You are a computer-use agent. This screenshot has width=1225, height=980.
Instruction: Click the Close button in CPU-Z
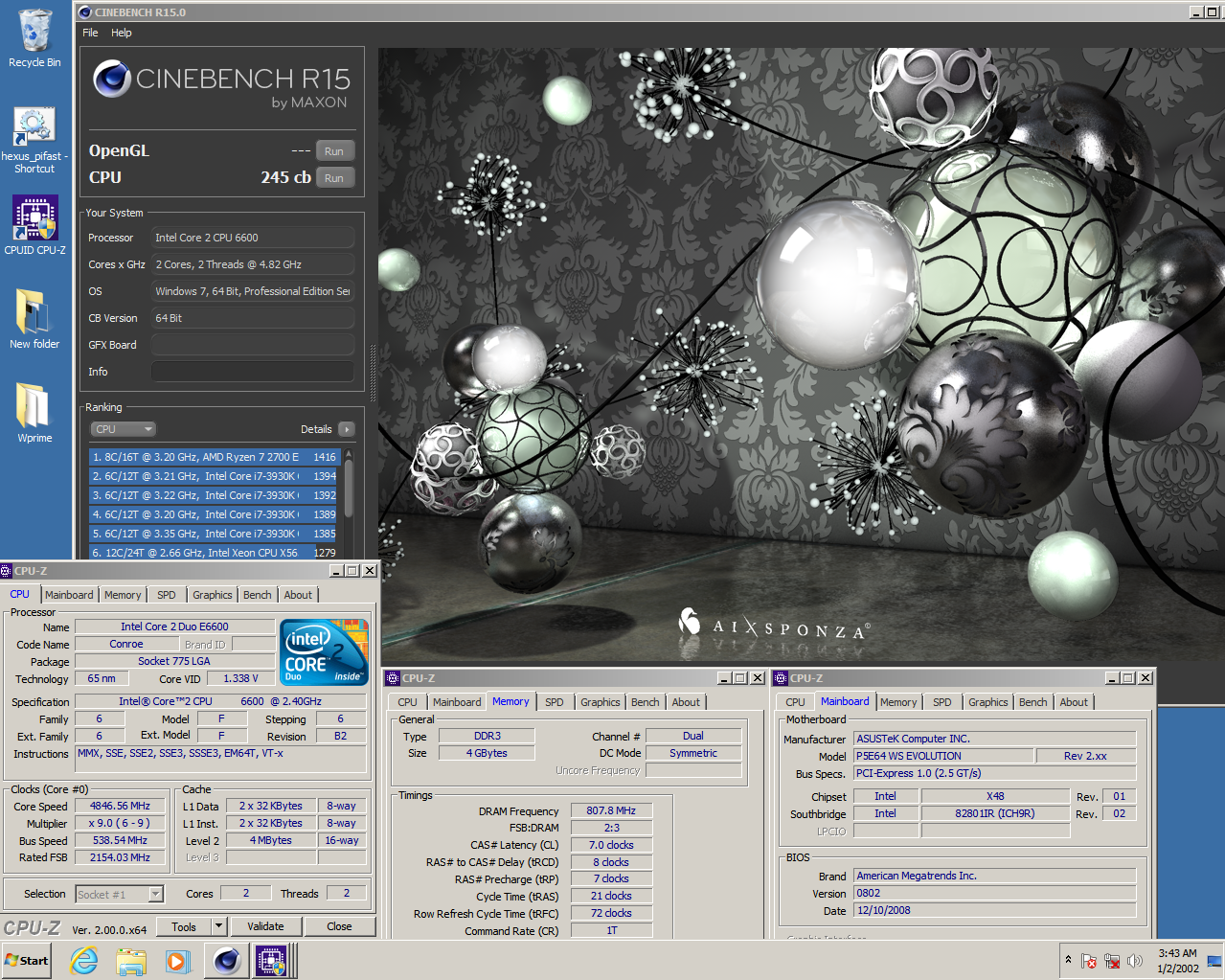point(339,926)
